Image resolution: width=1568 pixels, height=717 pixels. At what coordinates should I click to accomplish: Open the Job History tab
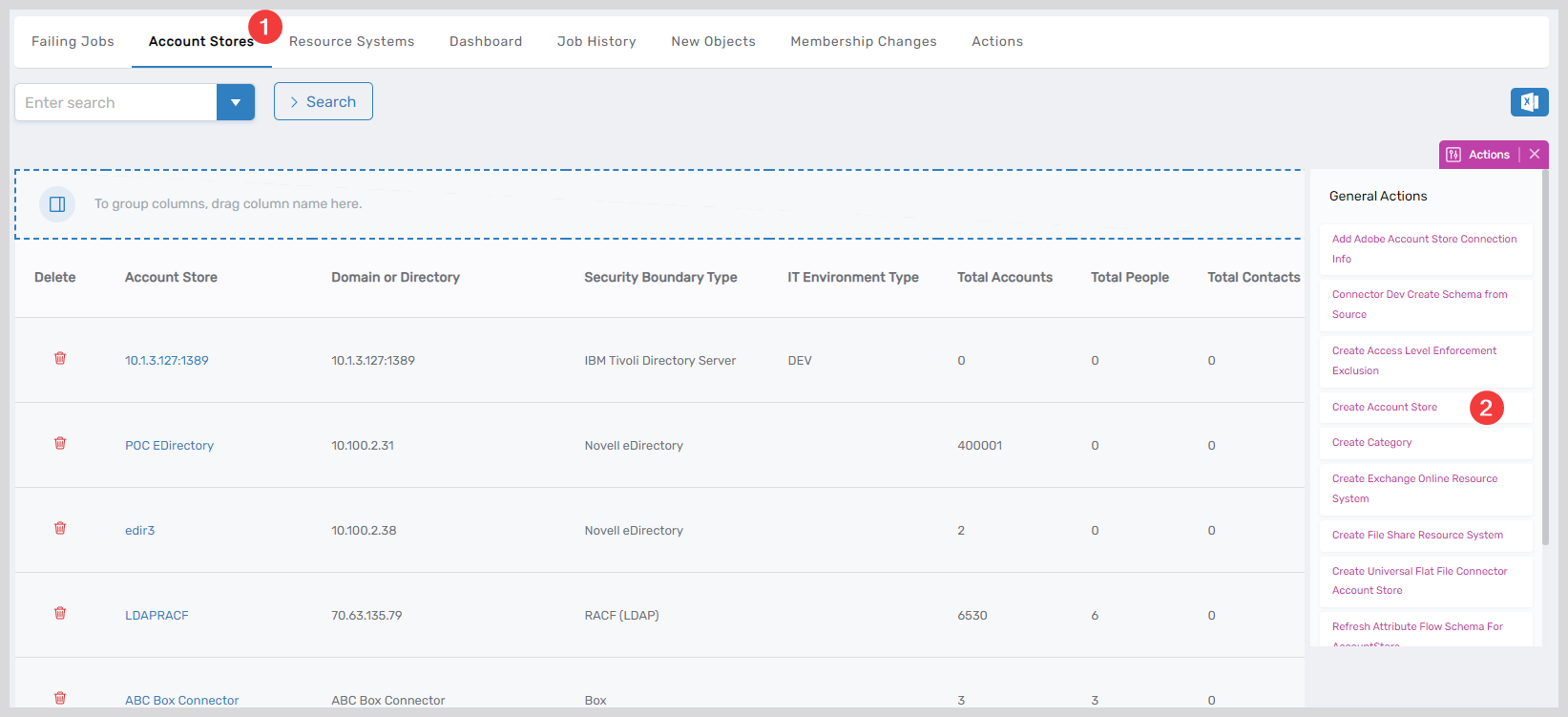(596, 42)
